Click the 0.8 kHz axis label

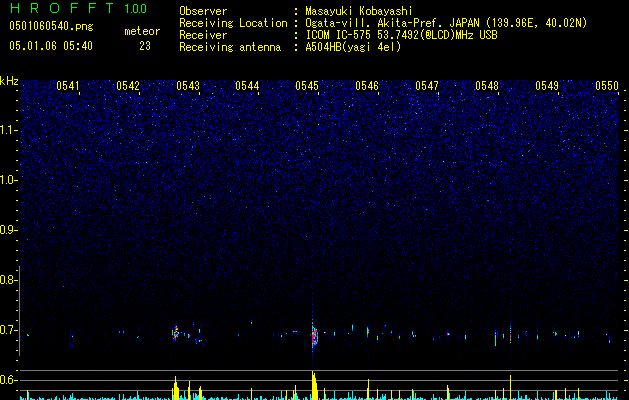tap(9, 280)
